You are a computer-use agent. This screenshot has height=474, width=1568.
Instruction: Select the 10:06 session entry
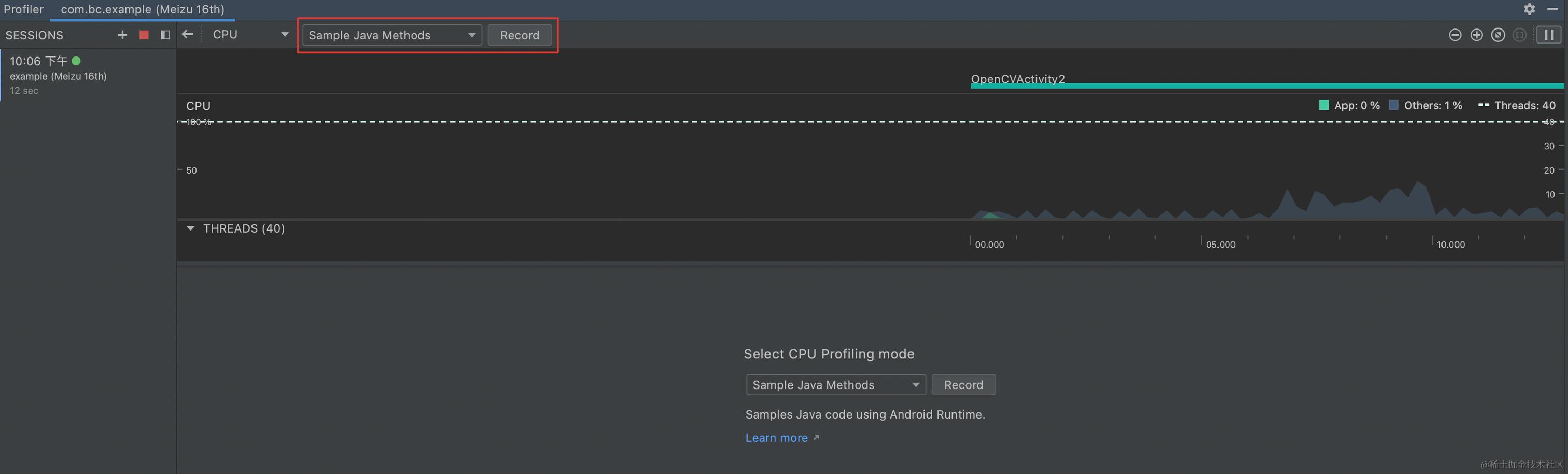(x=88, y=75)
